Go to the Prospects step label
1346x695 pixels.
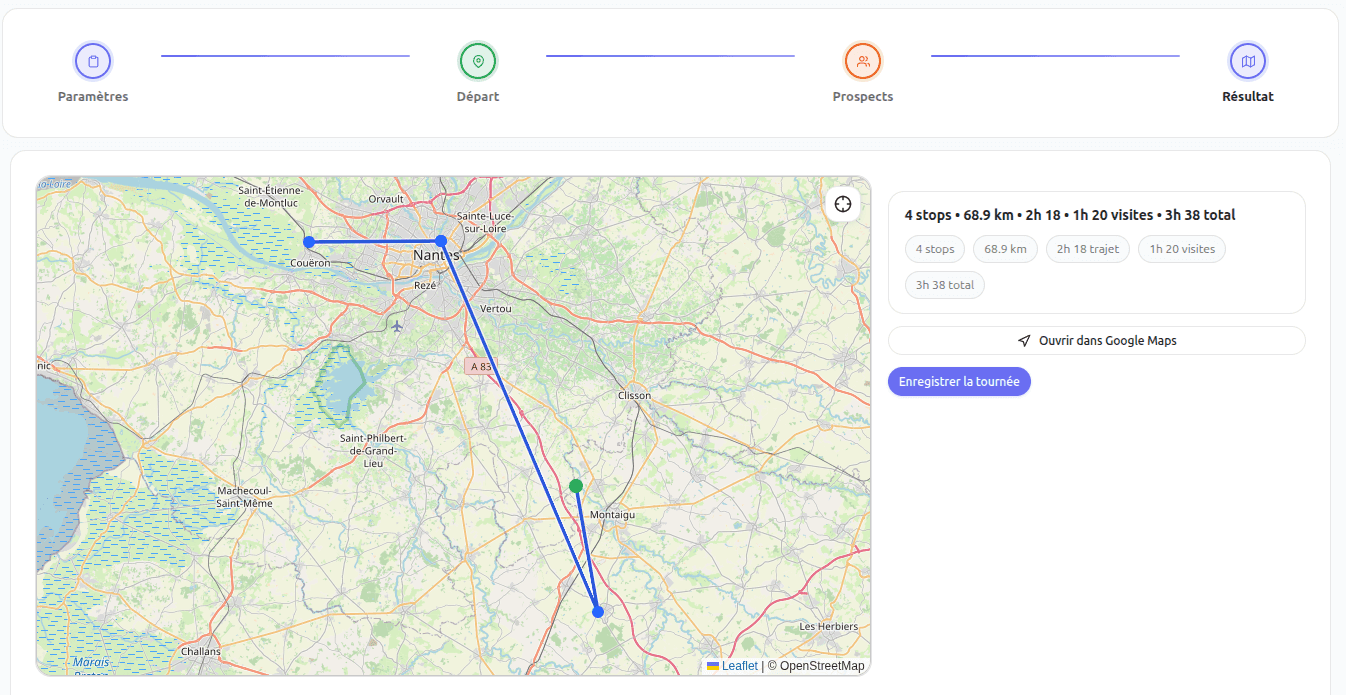coord(863,96)
